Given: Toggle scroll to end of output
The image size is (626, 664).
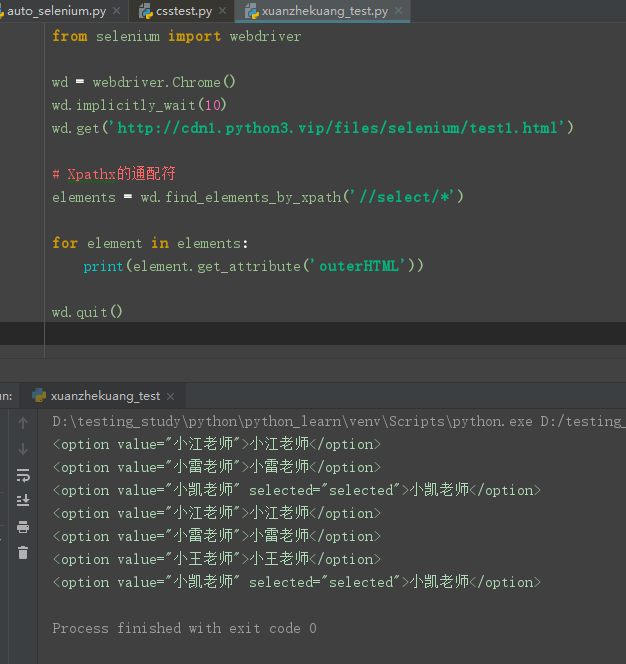Looking at the screenshot, I should click(23, 500).
